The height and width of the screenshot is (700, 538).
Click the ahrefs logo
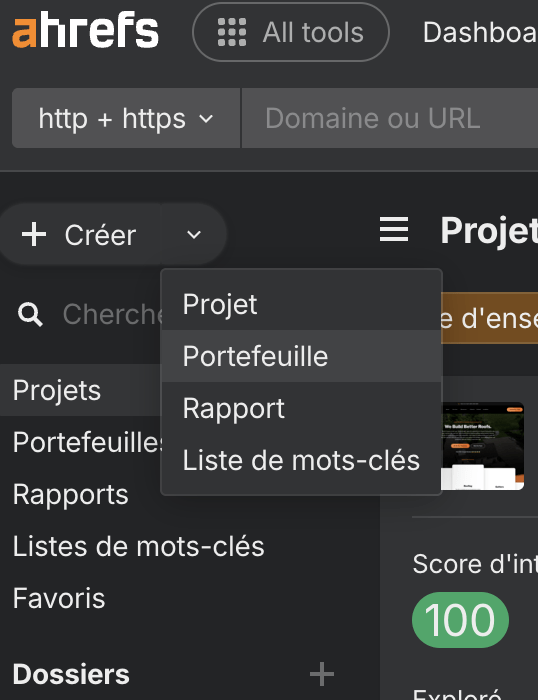click(x=85, y=30)
